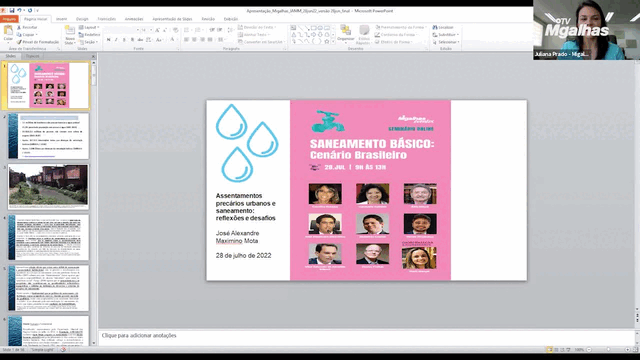Open the Selecionar dropdown
This screenshot has height=360, width=640.
(x=446, y=42)
